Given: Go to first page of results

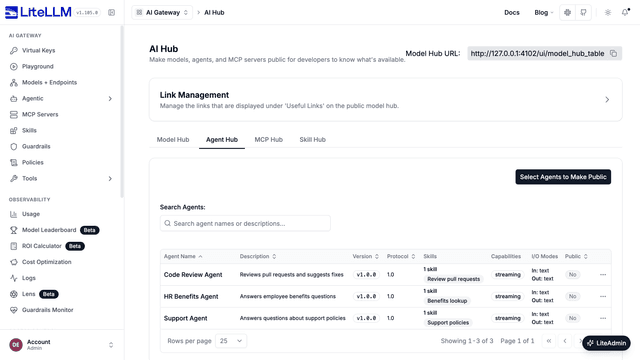Looking at the screenshot, I should (549, 341).
